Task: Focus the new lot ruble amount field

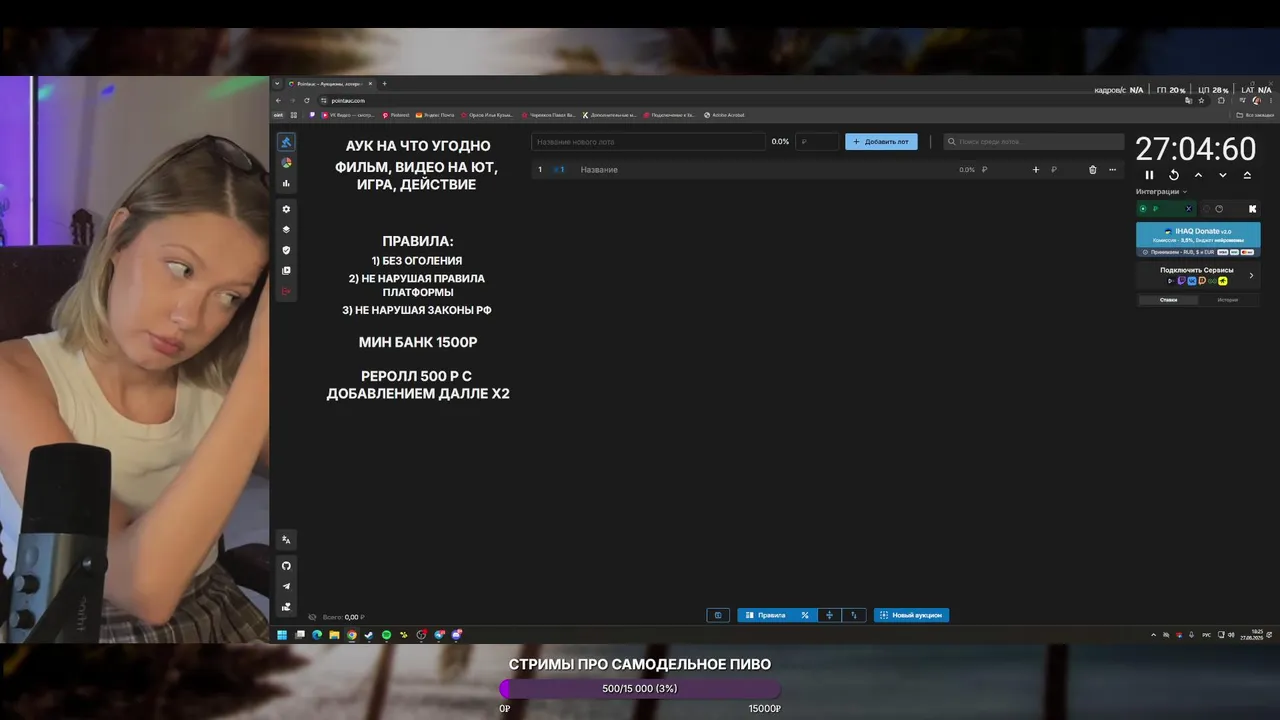Action: (817, 142)
